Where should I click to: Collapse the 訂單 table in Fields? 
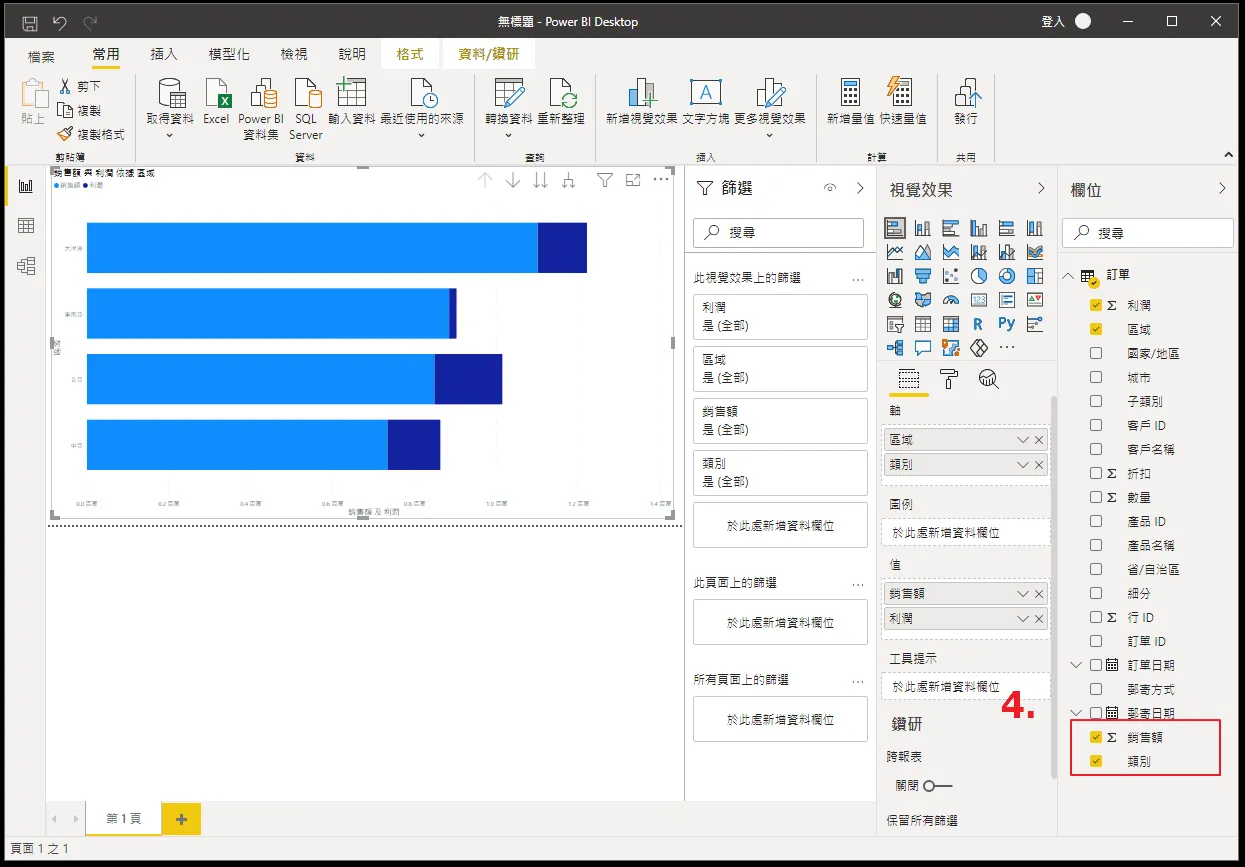(x=1069, y=275)
